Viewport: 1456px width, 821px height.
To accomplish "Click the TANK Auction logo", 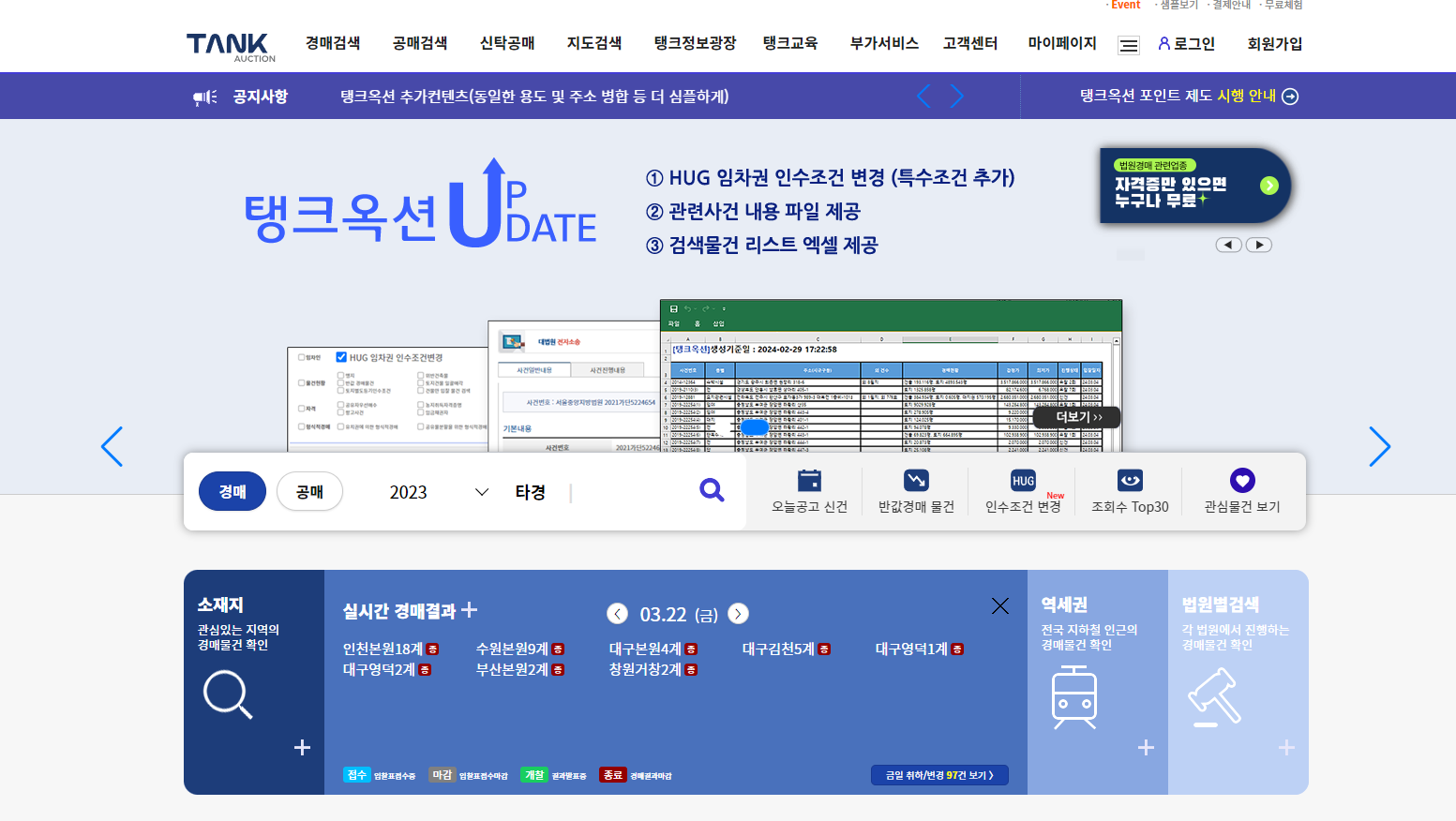I will click(231, 47).
